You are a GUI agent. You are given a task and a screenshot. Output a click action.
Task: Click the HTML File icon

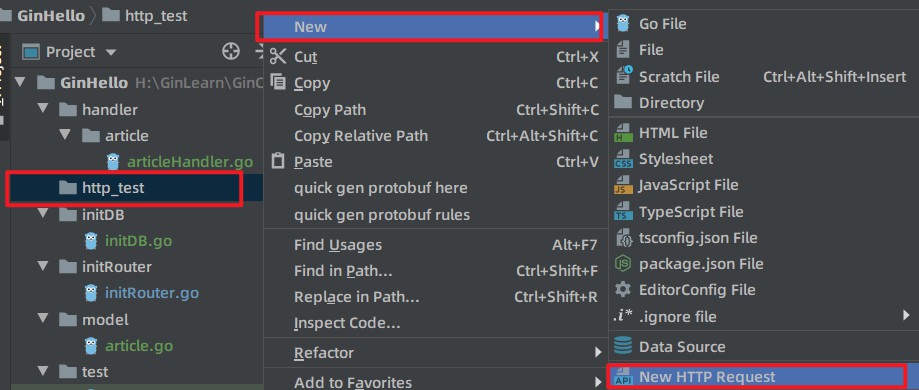pyautogui.click(x=622, y=133)
